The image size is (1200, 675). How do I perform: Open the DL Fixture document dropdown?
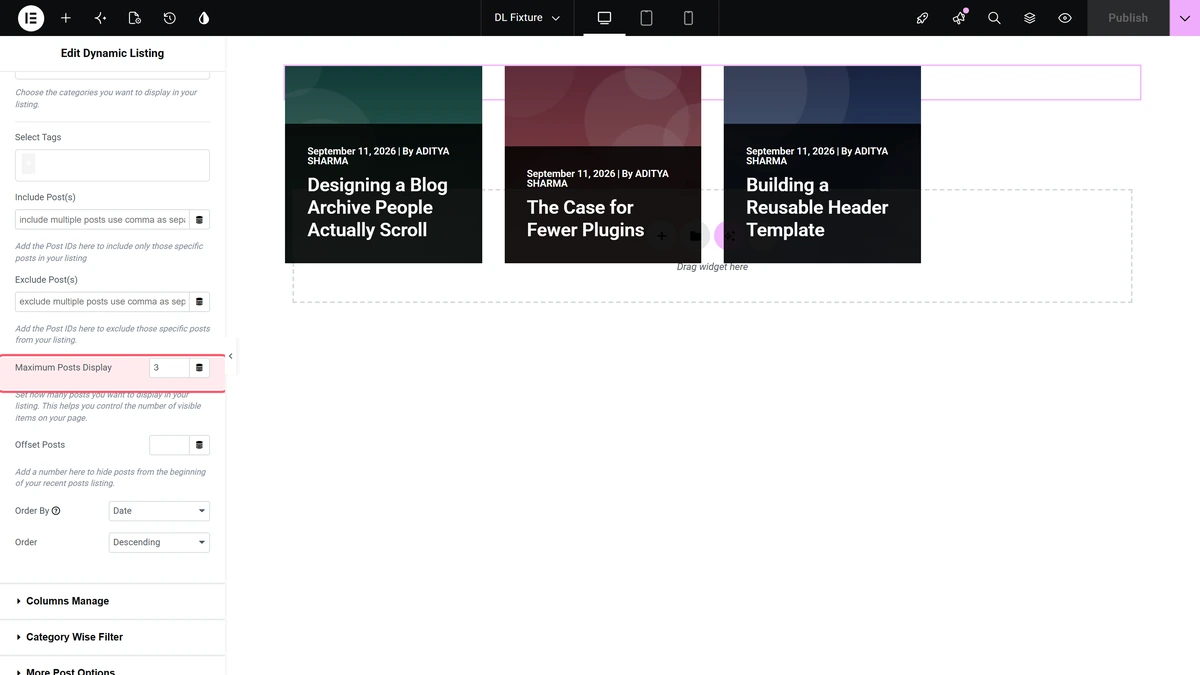click(527, 18)
